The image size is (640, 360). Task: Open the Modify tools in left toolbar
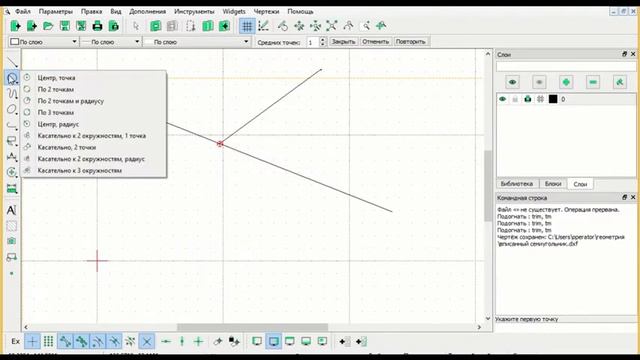(x=12, y=172)
